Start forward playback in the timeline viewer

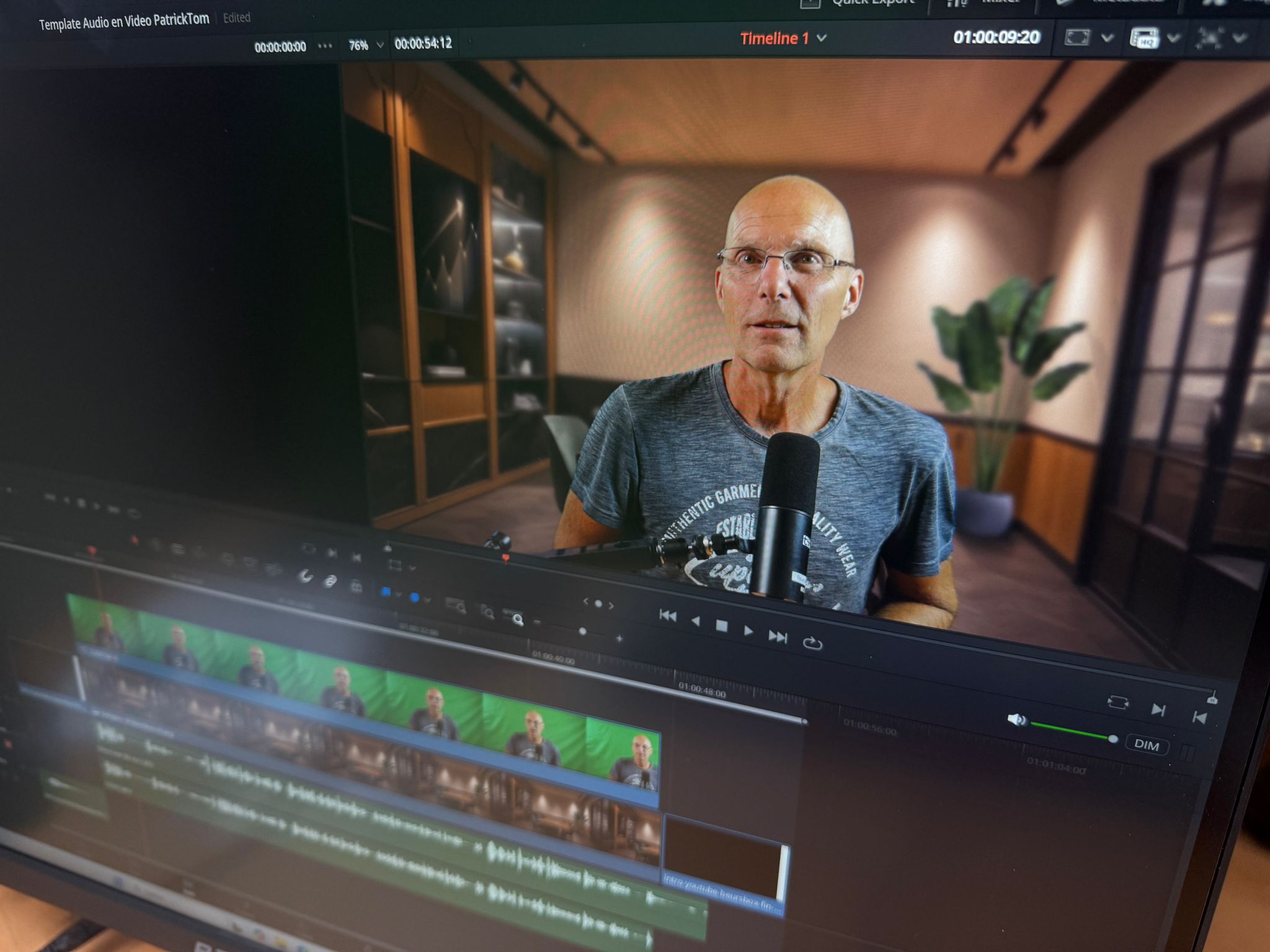748,631
